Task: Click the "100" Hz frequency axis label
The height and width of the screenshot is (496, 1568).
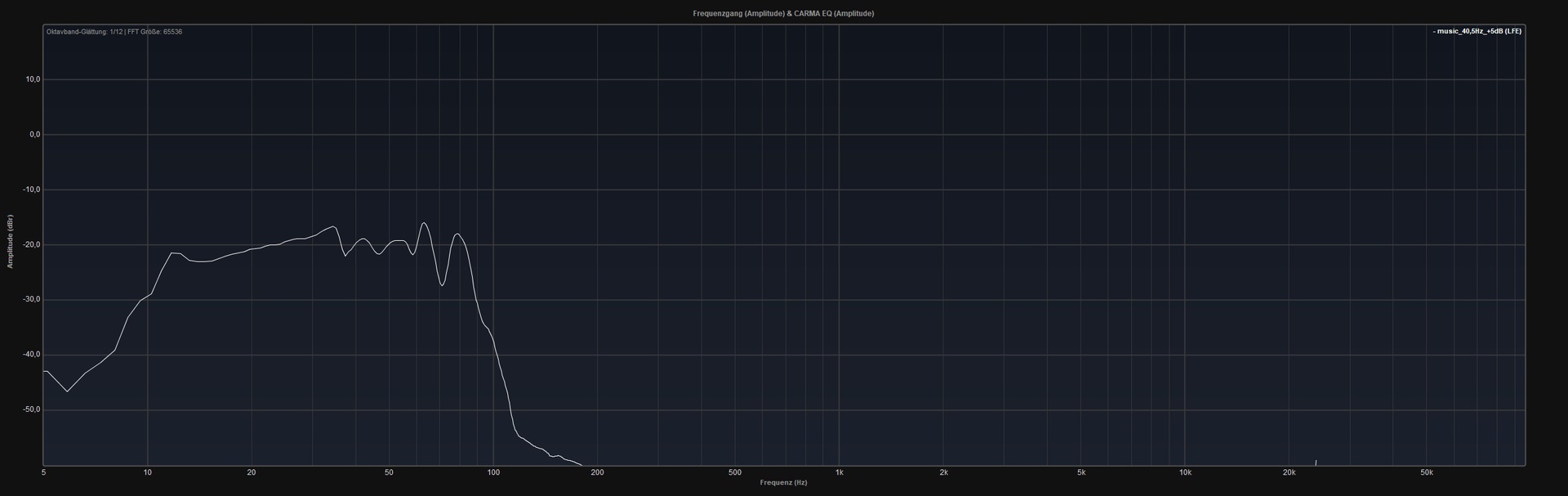Action: (x=493, y=473)
